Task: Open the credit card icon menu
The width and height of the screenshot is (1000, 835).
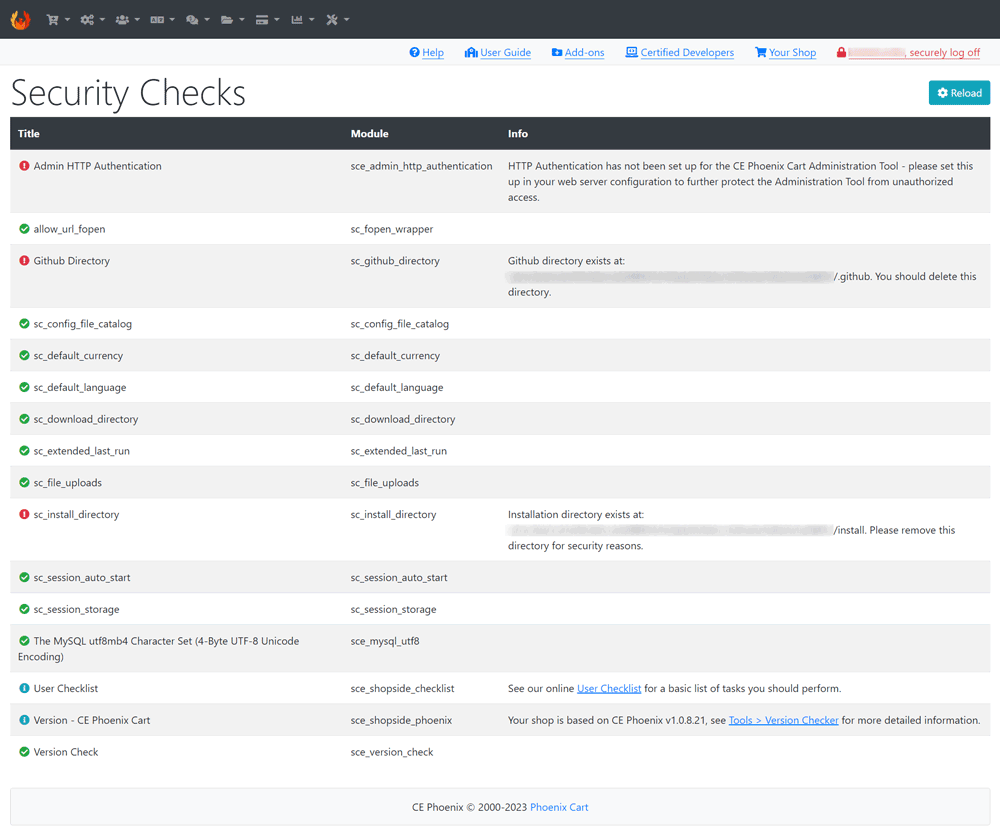Action: click(268, 20)
